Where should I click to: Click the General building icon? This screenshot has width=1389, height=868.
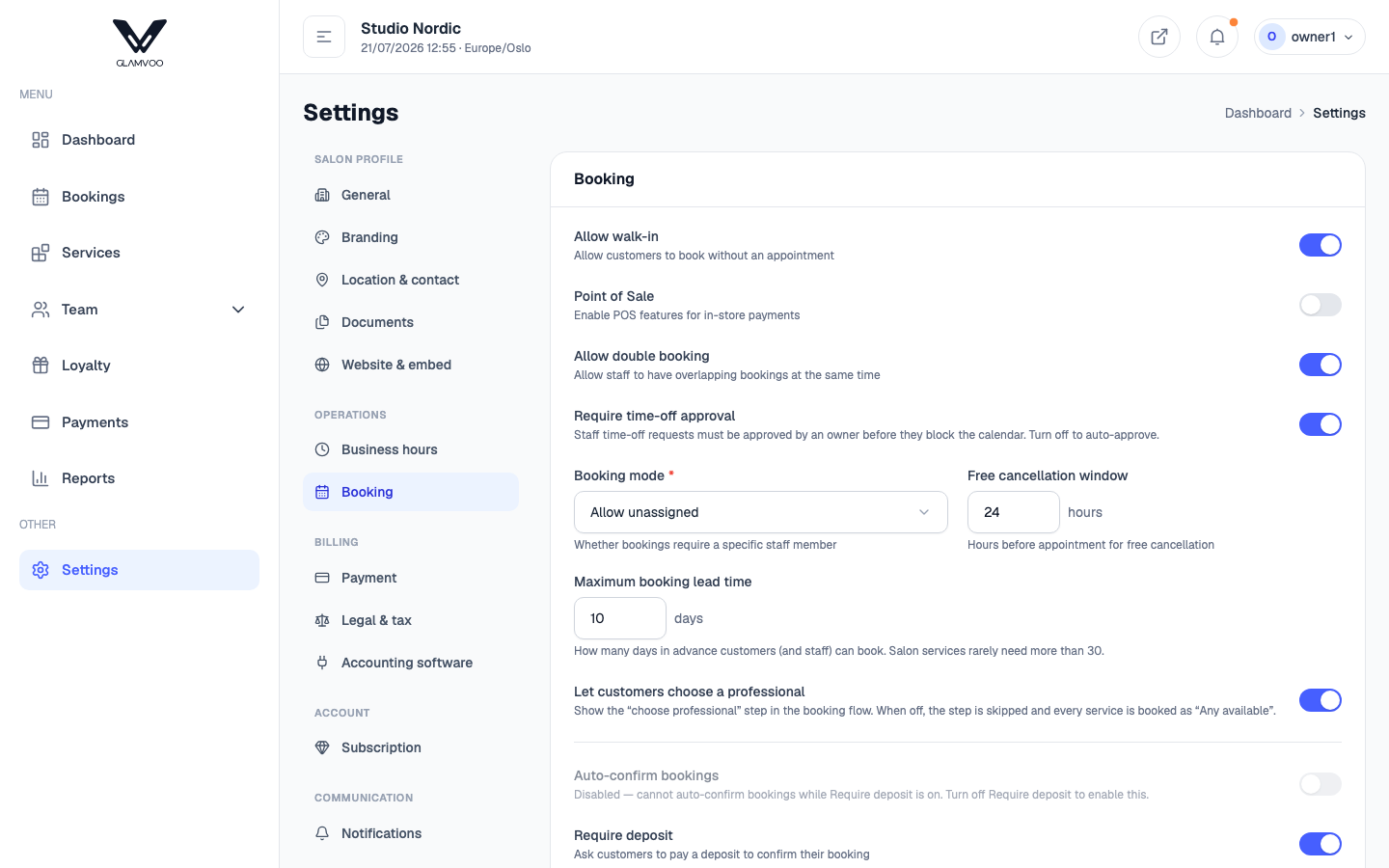coord(322,195)
